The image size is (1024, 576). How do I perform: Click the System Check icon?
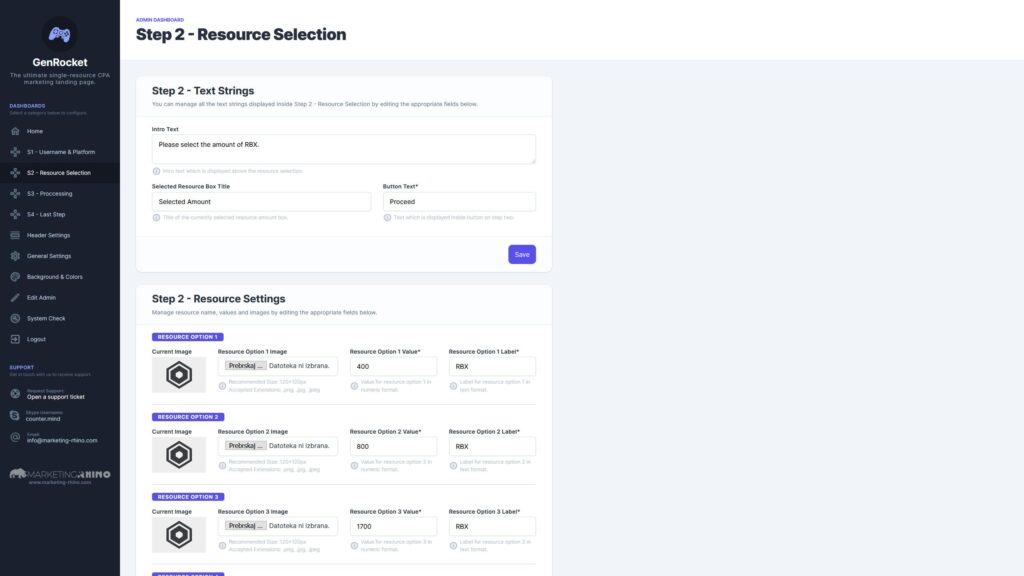point(15,319)
